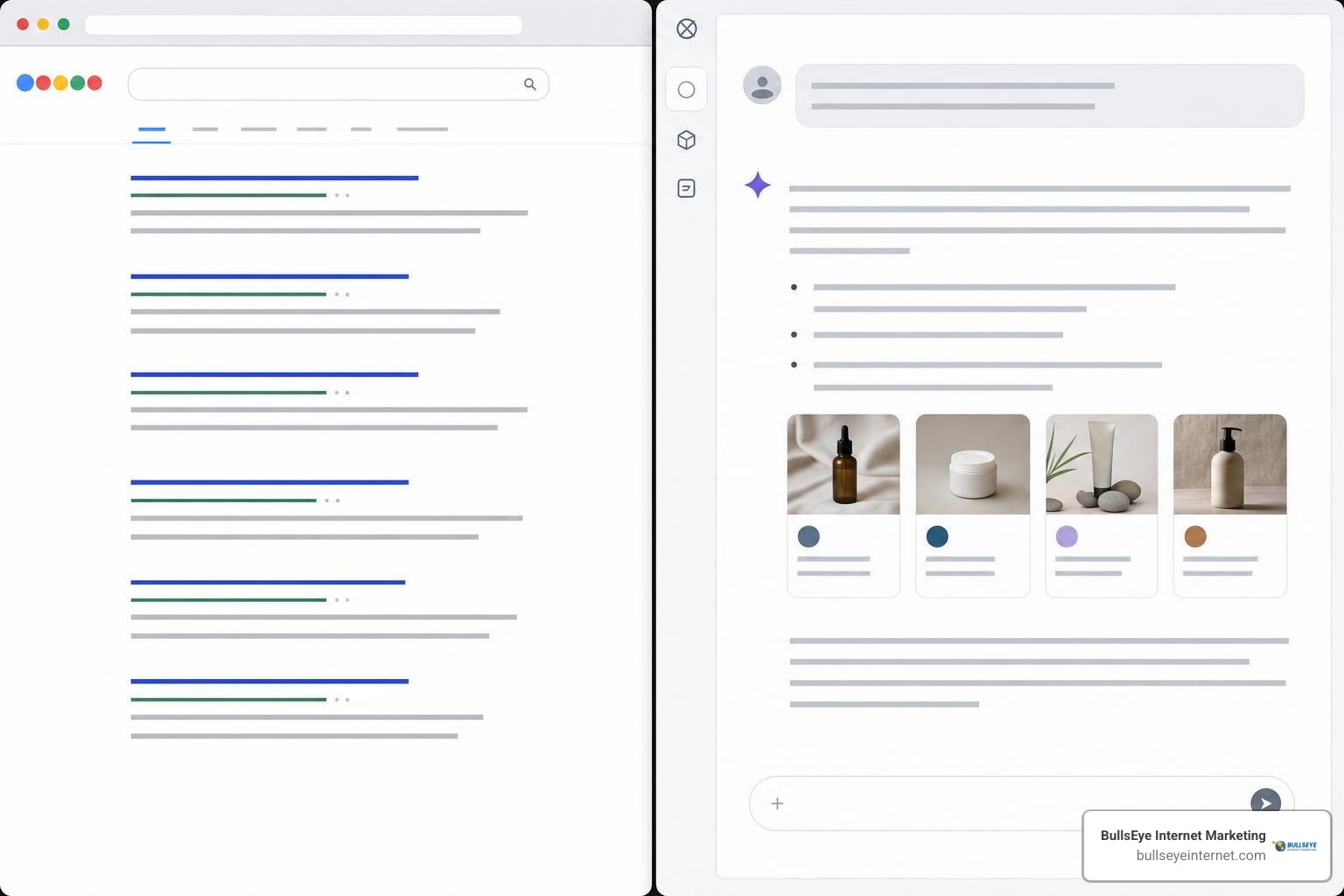Open the note icon in chat sidebar
Image resolution: width=1344 pixels, height=896 pixels.
click(687, 188)
